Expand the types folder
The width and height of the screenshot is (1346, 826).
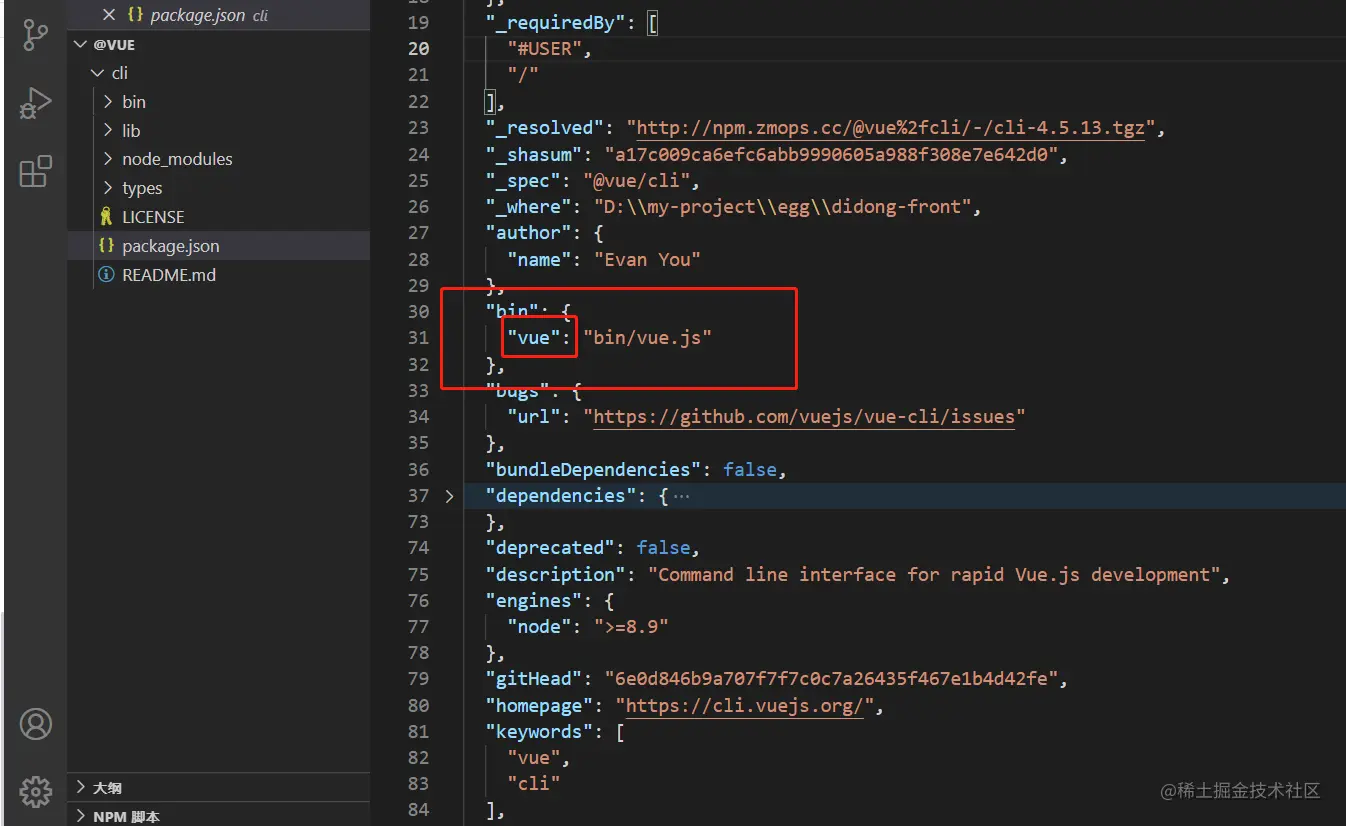(108, 188)
